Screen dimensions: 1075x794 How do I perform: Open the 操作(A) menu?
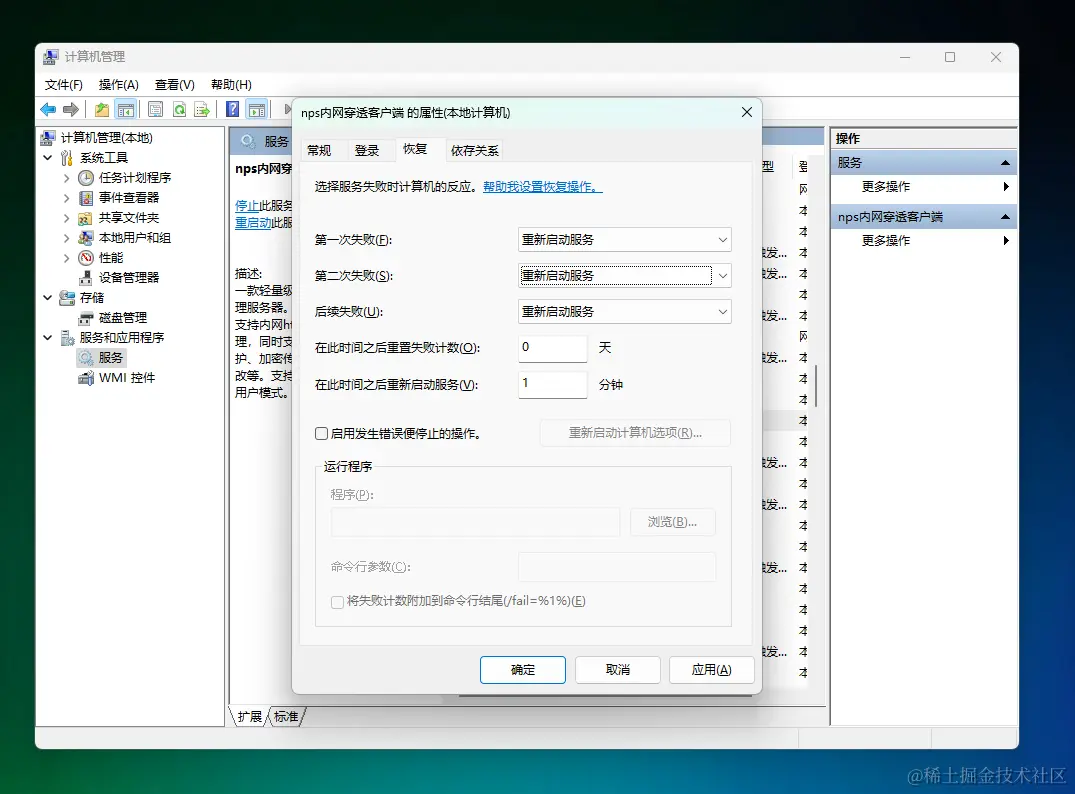coord(119,85)
